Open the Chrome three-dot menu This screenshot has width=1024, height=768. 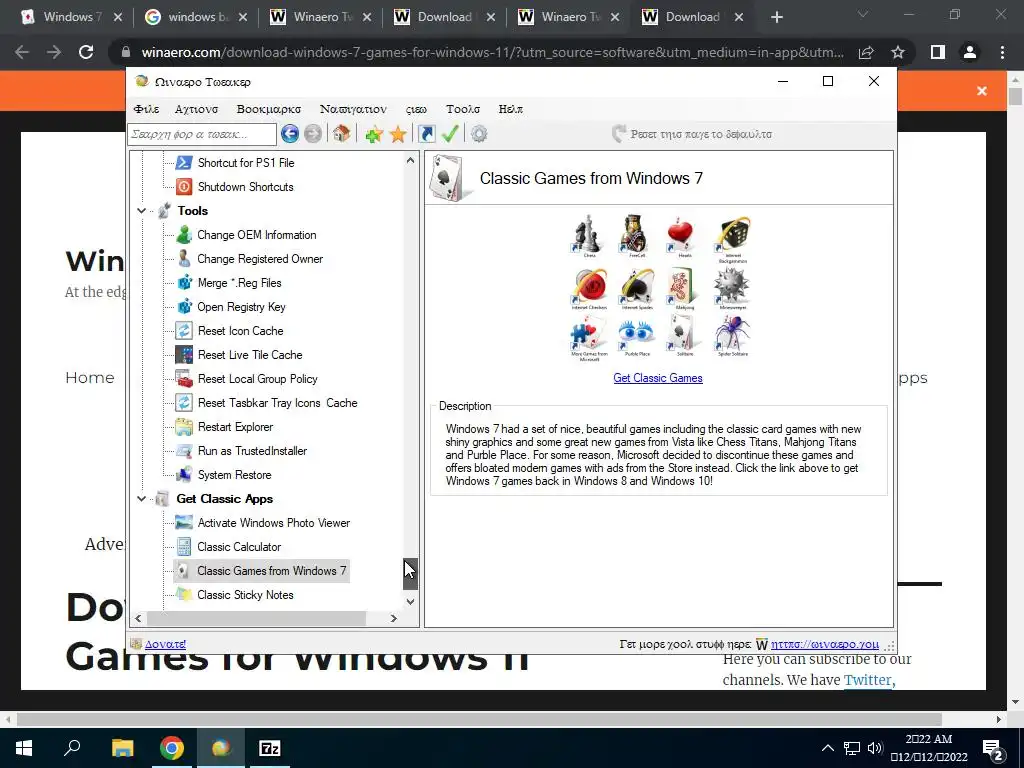tap(1002, 52)
